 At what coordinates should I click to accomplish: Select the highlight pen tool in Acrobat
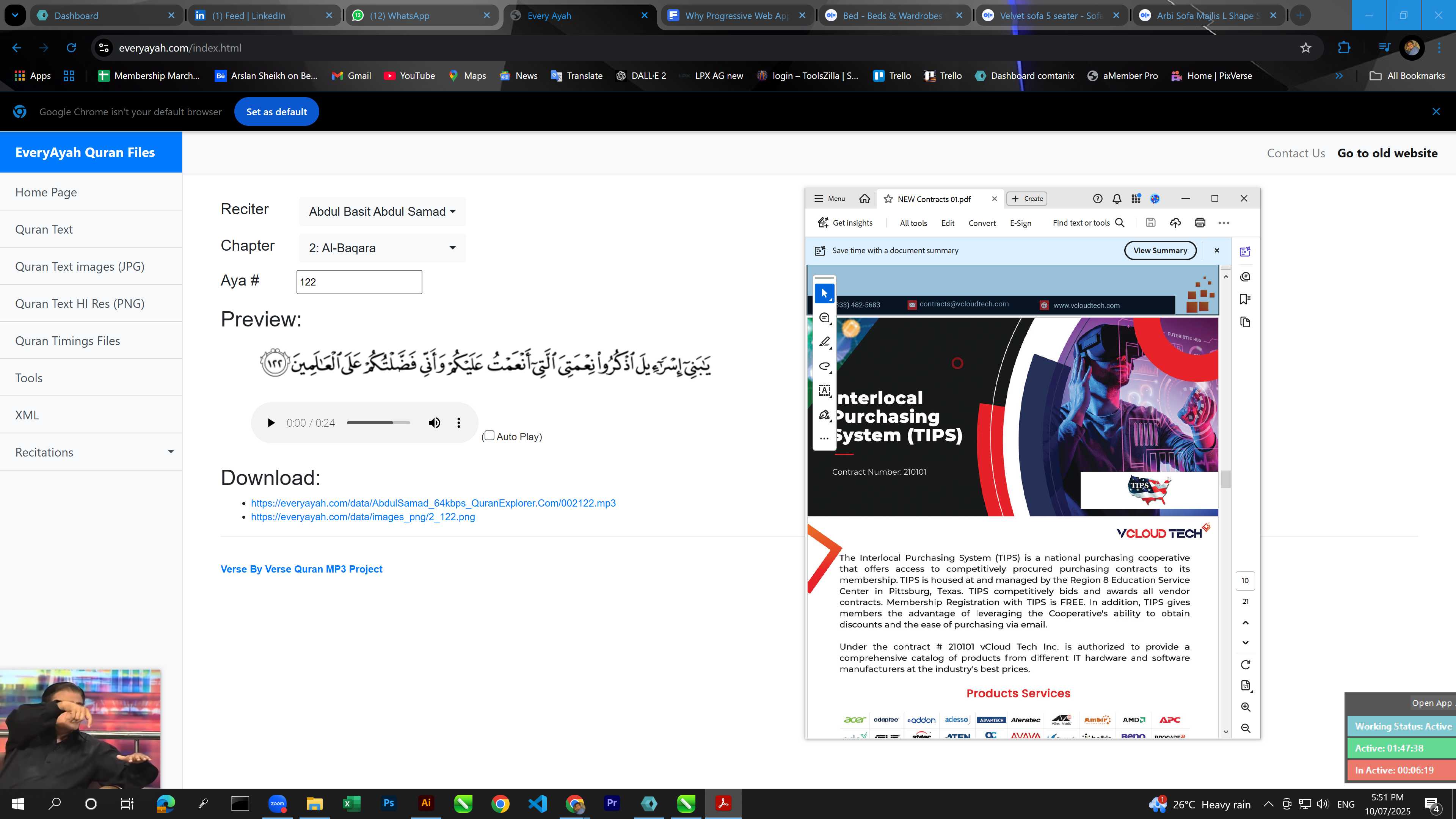pyautogui.click(x=825, y=342)
